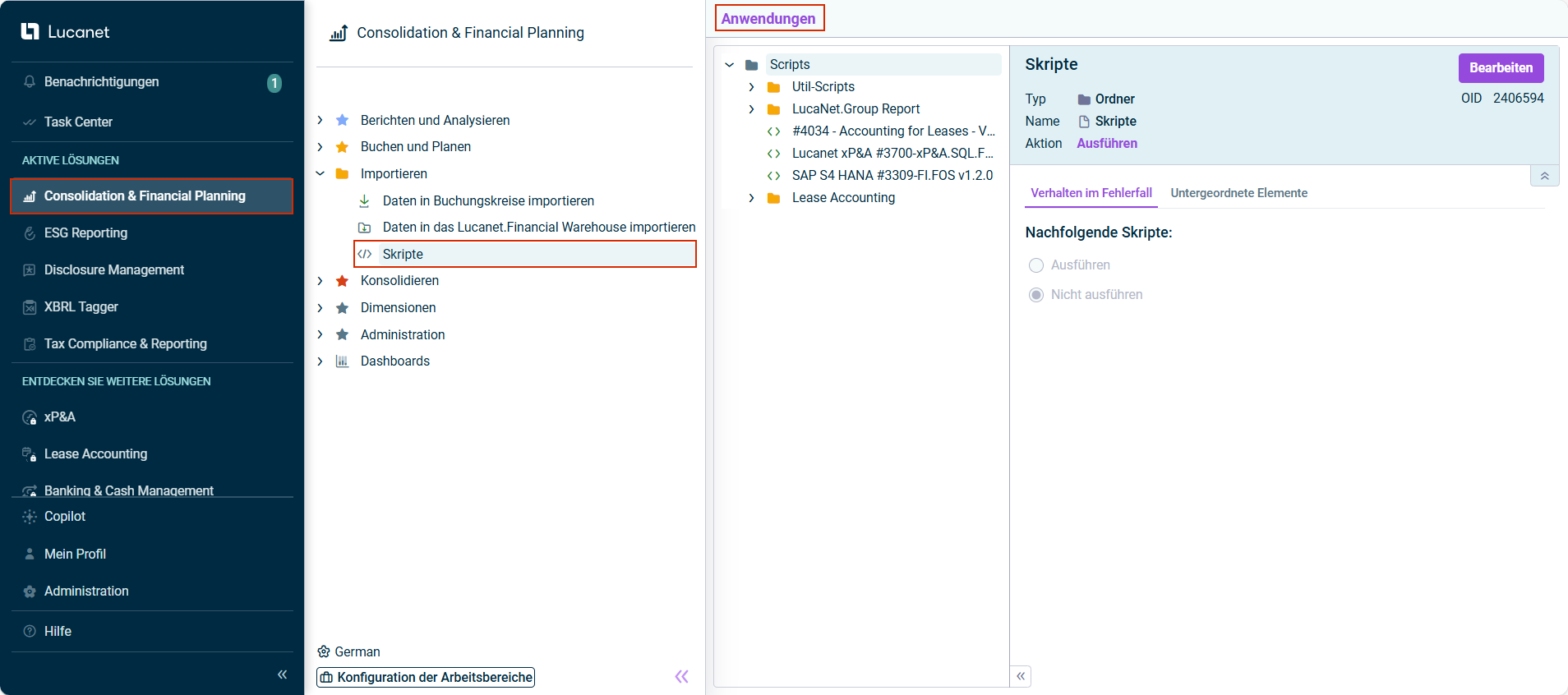Select the Nicht ausführen radio option
Viewport: 1568px width, 695px height.
click(1036, 295)
